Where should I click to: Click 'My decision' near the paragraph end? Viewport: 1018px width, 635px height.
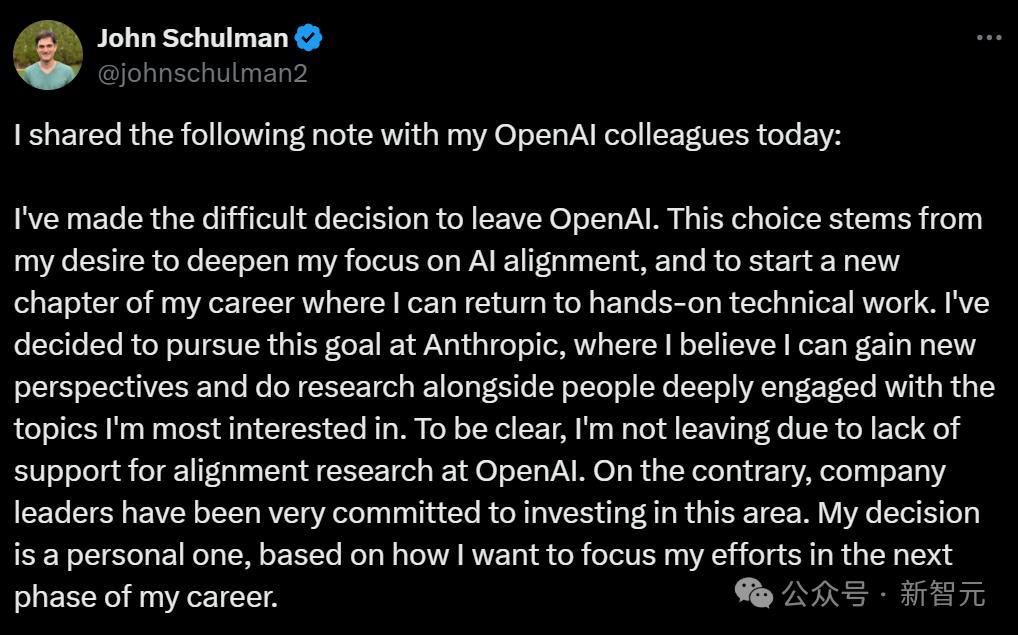[899, 513]
